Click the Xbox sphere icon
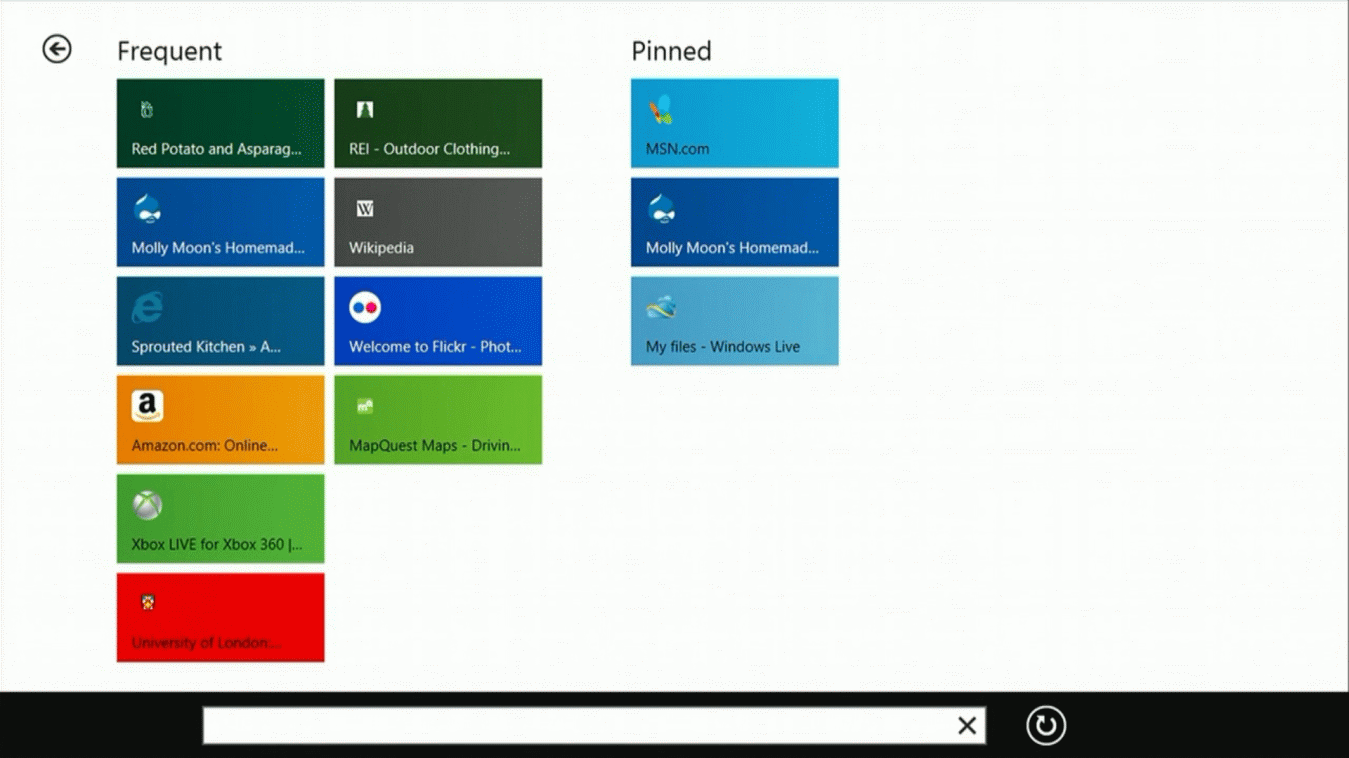Screen dimensions: 1349x758 [148, 505]
